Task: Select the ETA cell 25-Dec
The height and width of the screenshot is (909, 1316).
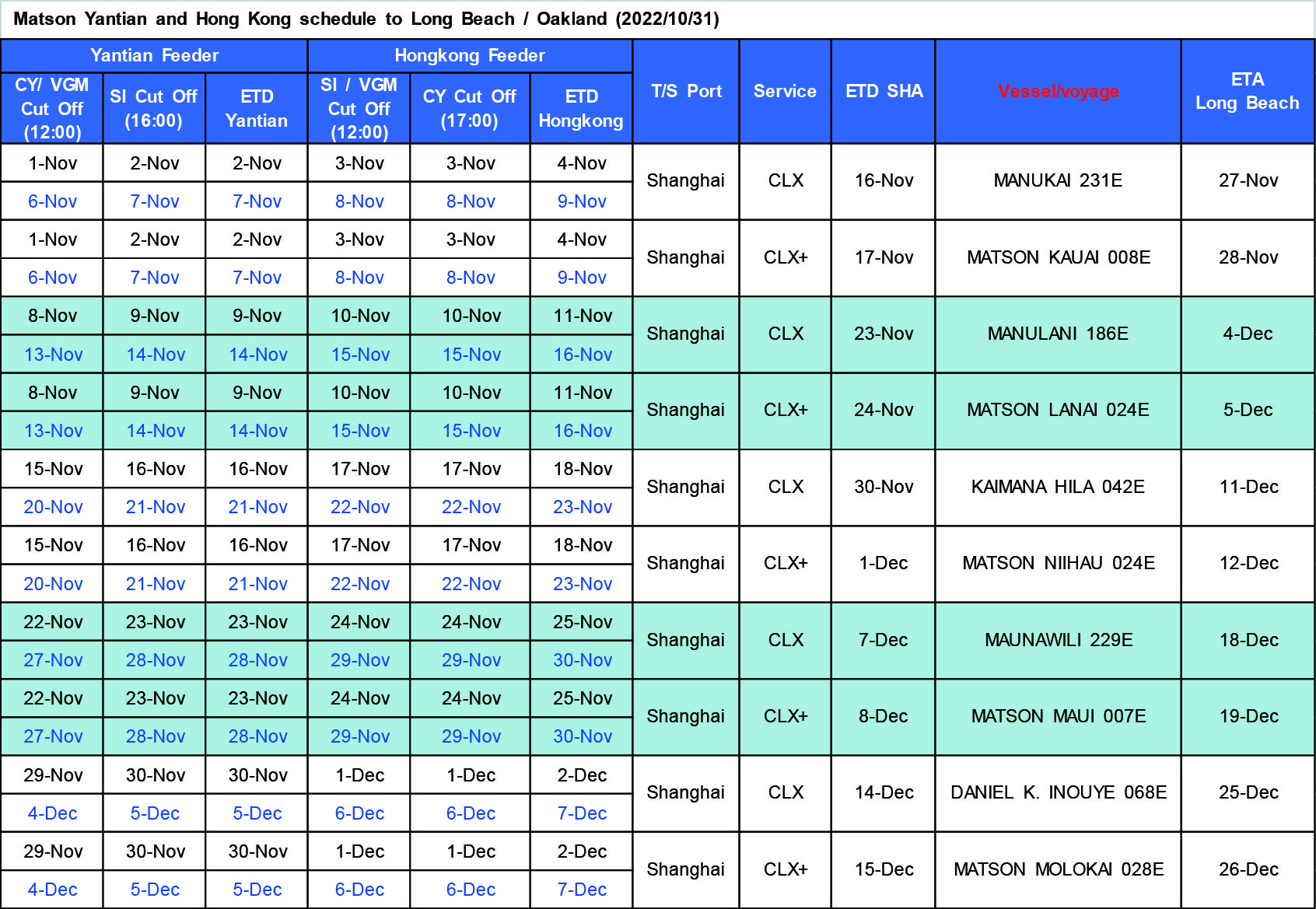Action: point(1248,793)
